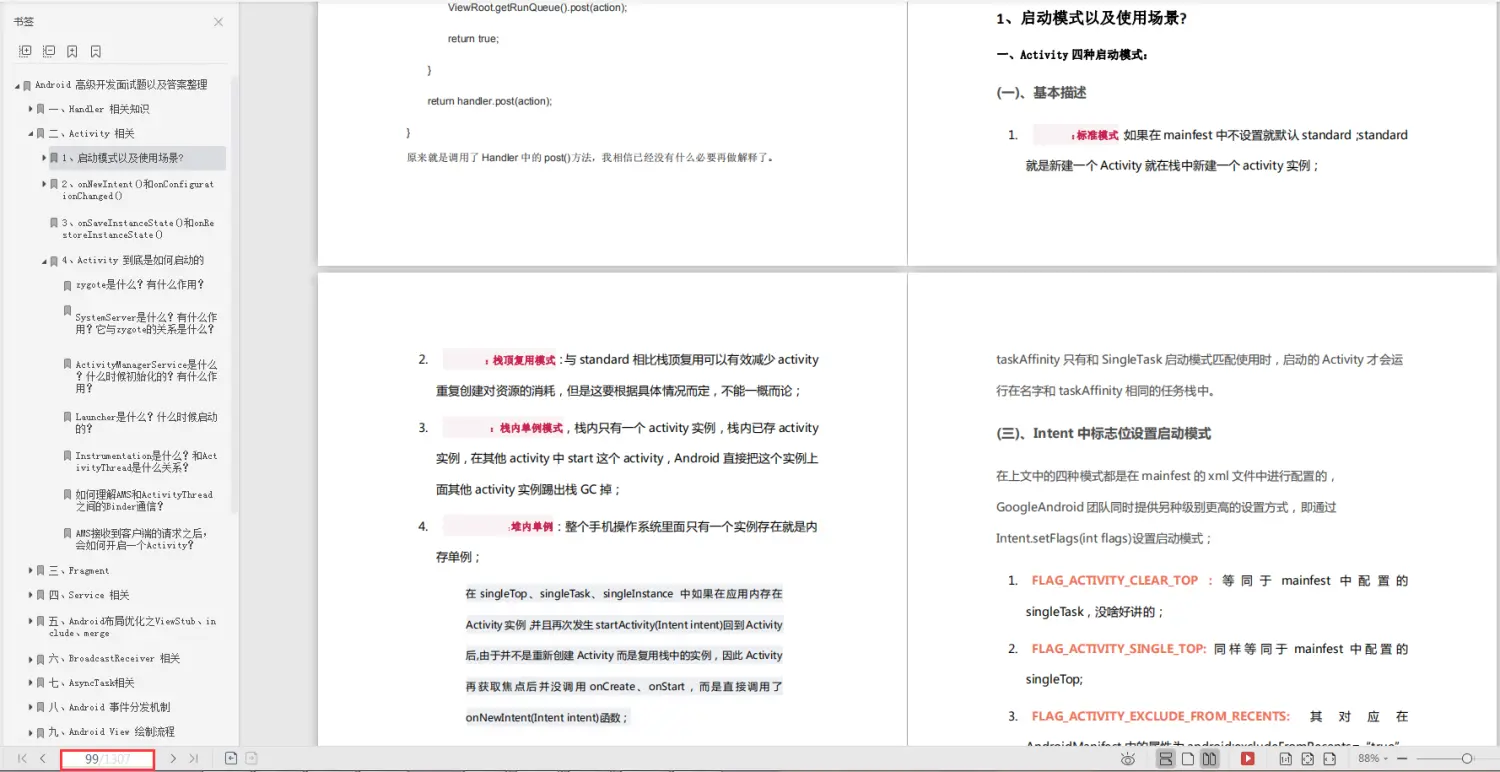Viewport: 1500px width, 772px height.
Task: Expand the 四、Service 相关 bookmark
Action: coord(31,595)
